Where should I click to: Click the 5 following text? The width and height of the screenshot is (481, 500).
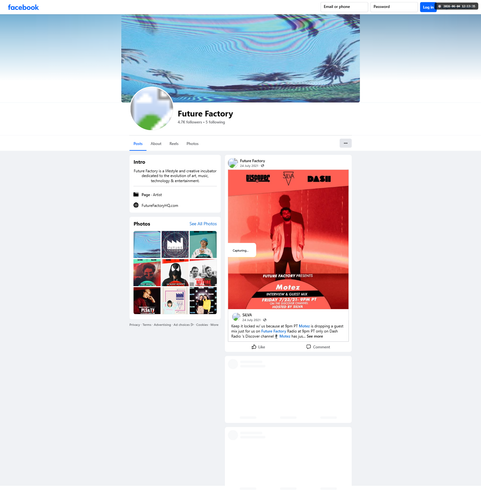[215, 122]
